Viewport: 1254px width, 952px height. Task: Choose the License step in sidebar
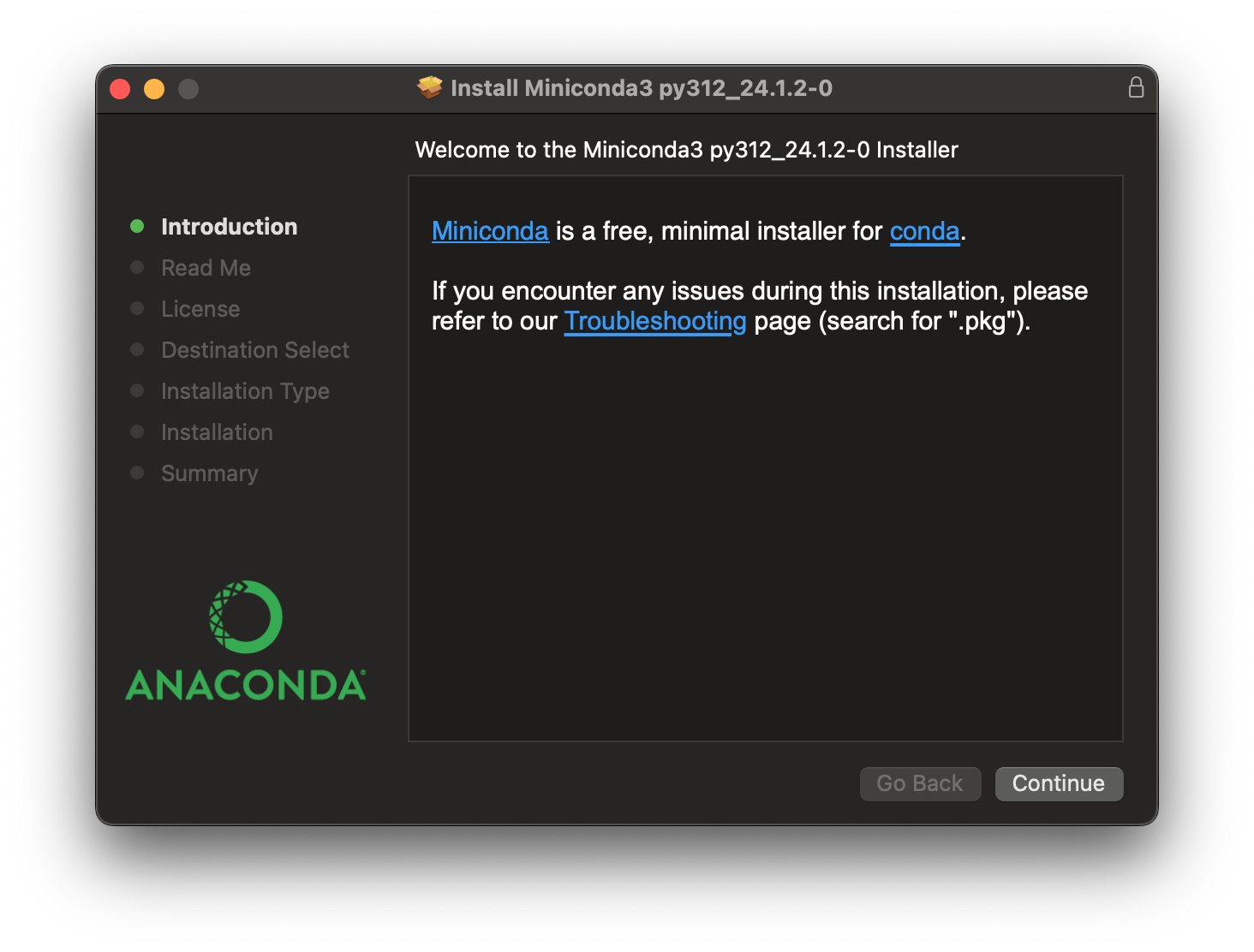pos(200,309)
